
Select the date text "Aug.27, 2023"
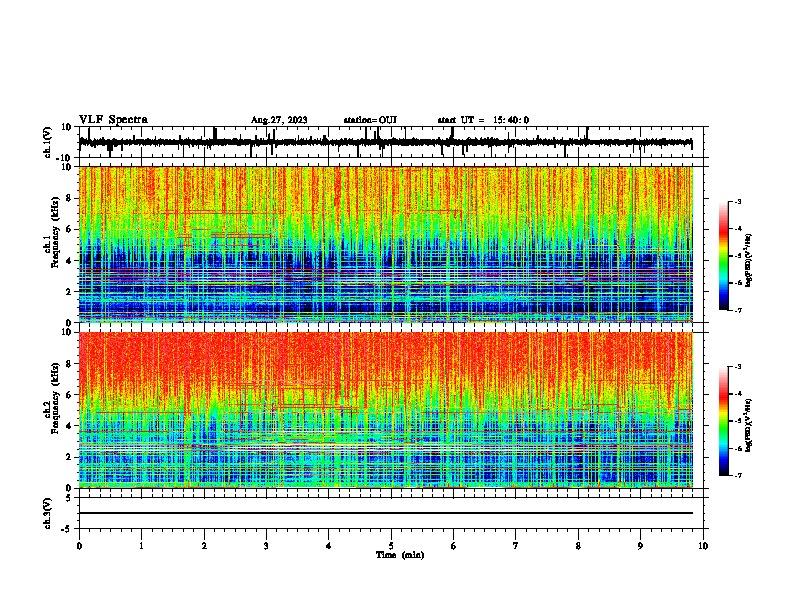point(279,120)
